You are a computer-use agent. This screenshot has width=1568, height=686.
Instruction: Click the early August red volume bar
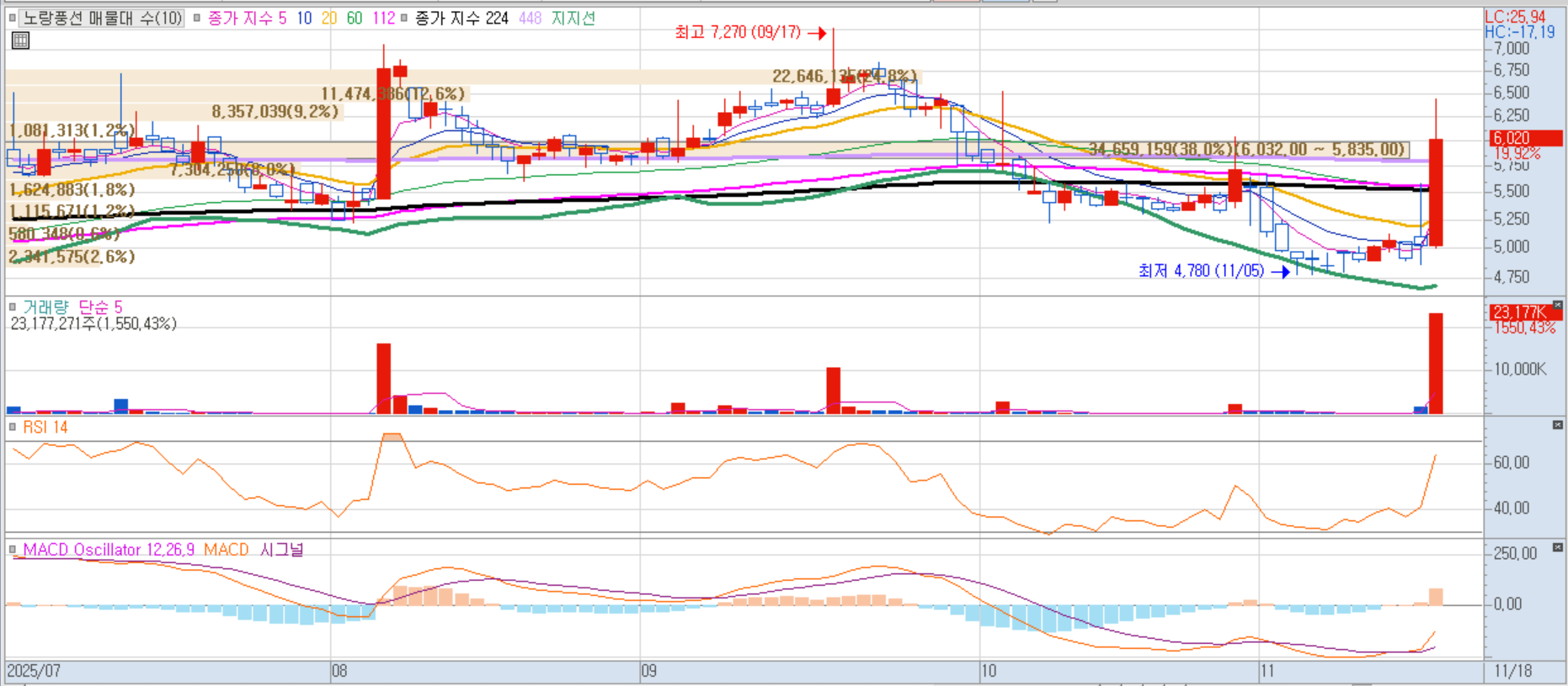click(383, 378)
